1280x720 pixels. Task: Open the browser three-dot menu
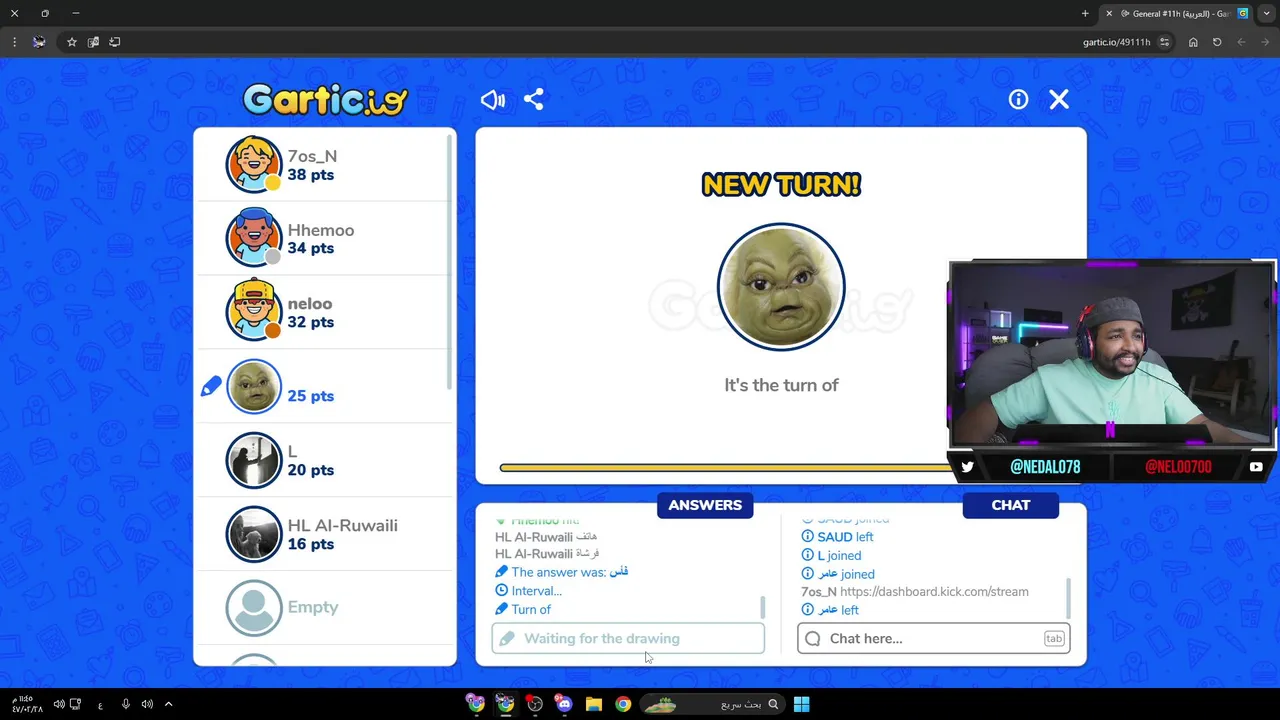coord(14,42)
